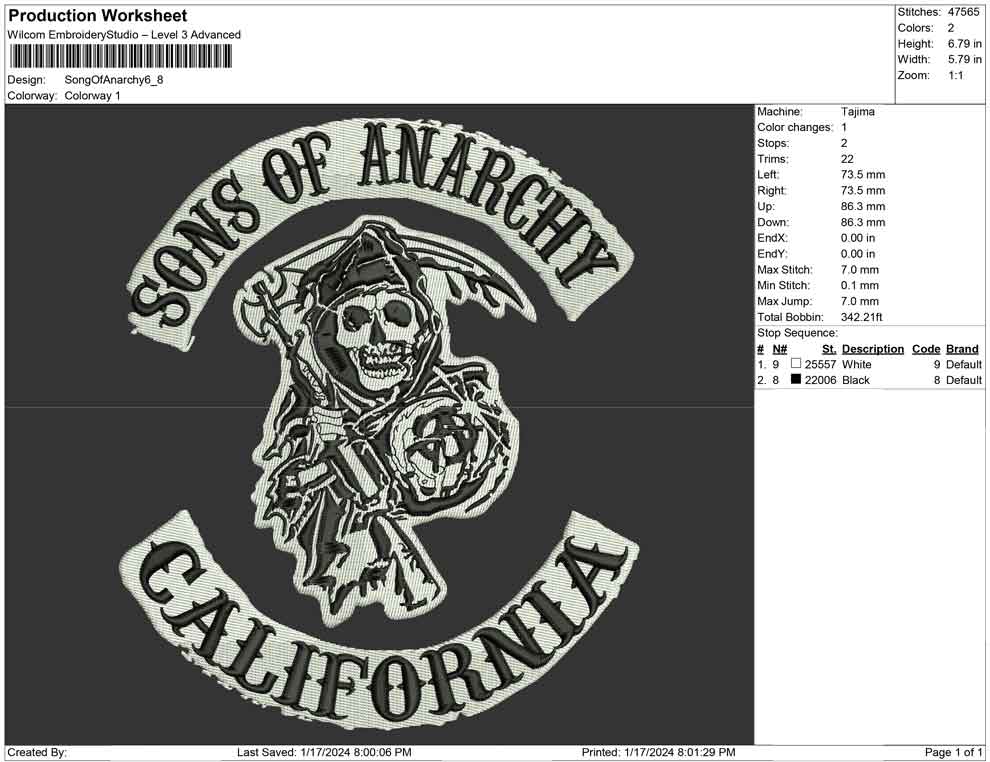
Task: Sort by the Code column header
Action: (x=926, y=348)
